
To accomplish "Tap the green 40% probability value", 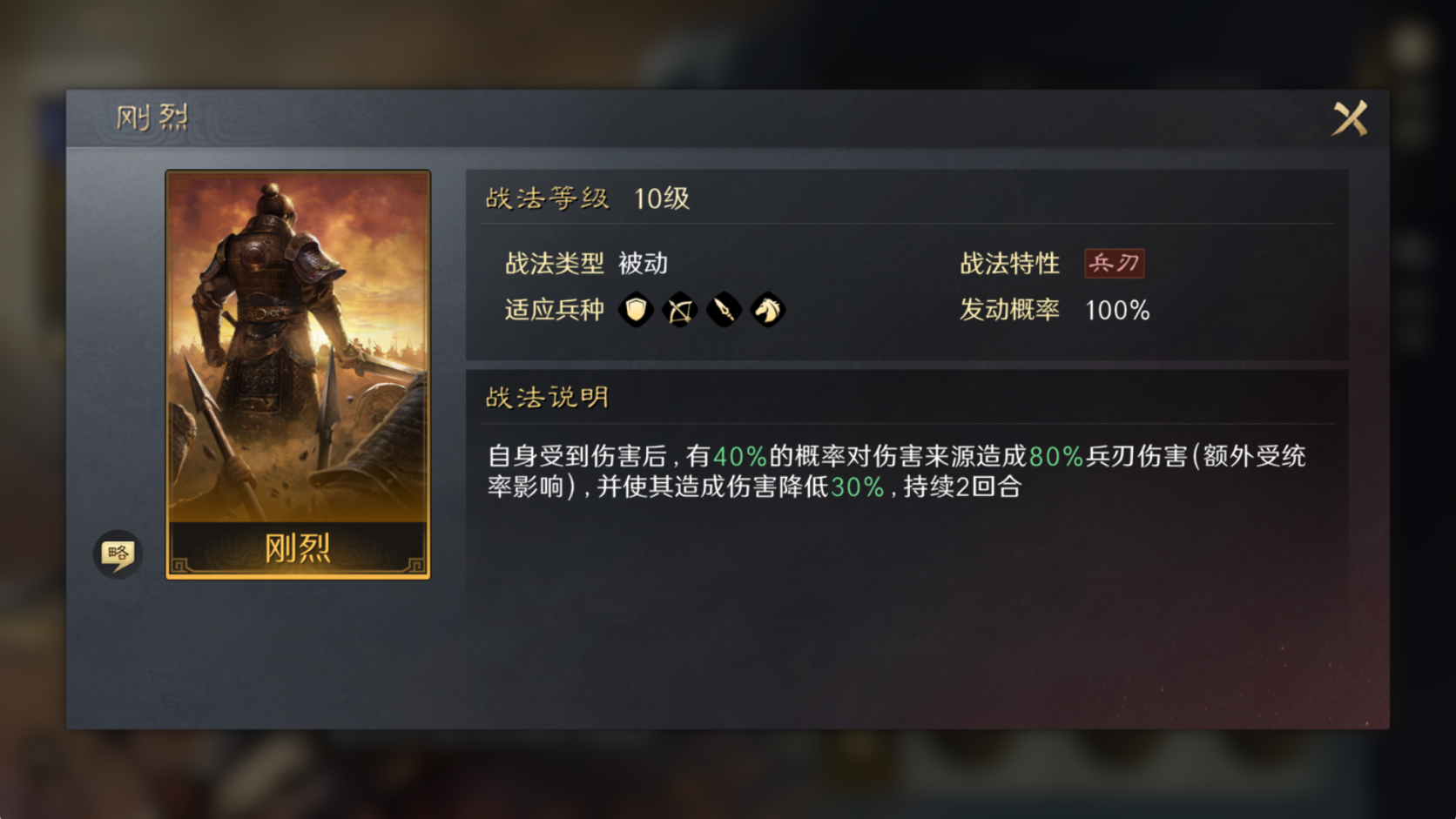I will tap(739, 456).
